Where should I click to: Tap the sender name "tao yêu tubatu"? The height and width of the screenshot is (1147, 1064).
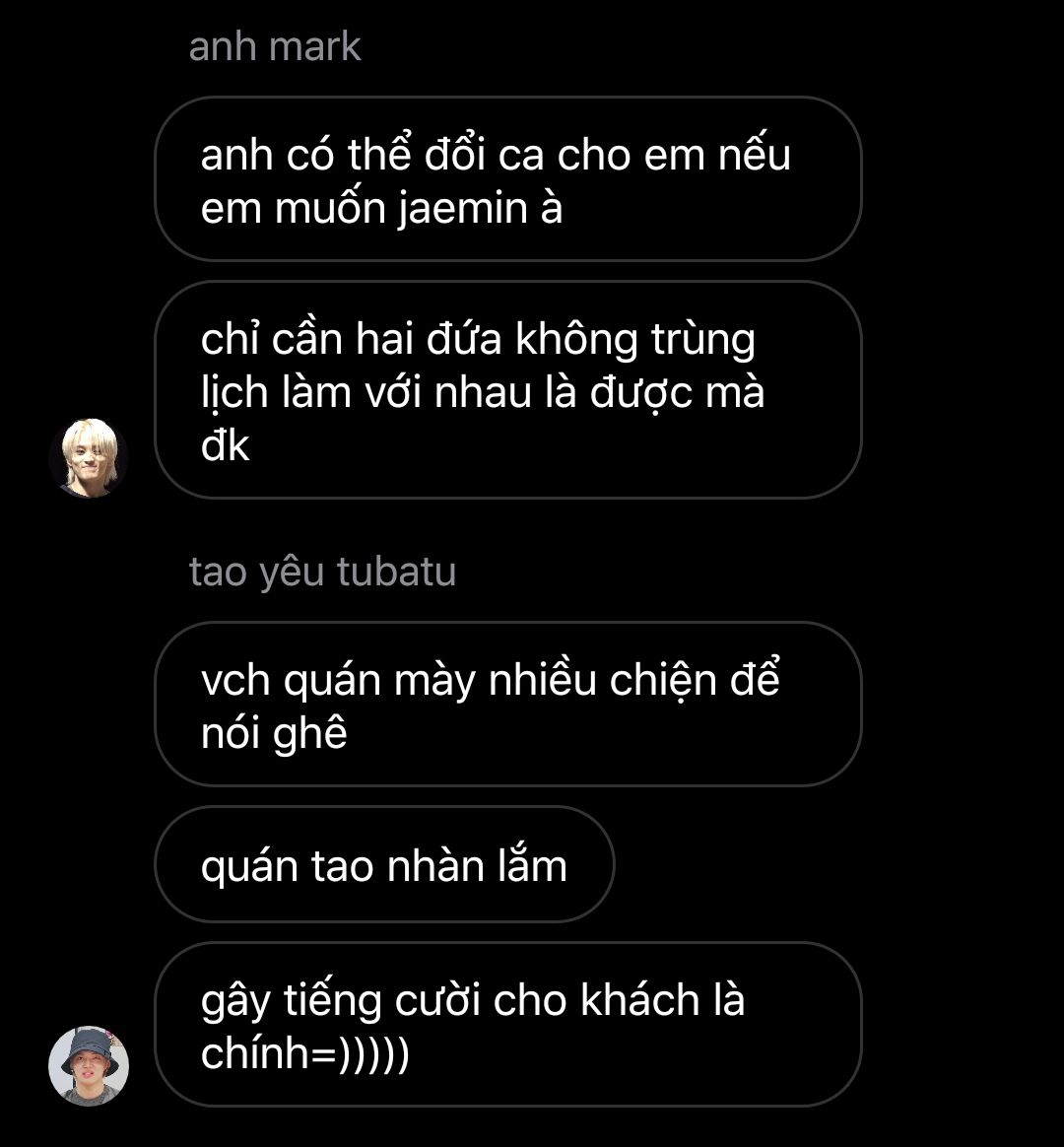point(322,572)
